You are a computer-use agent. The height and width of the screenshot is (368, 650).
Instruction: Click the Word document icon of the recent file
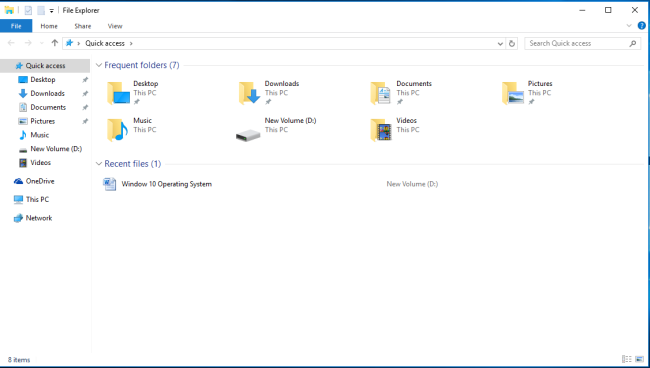[109, 184]
